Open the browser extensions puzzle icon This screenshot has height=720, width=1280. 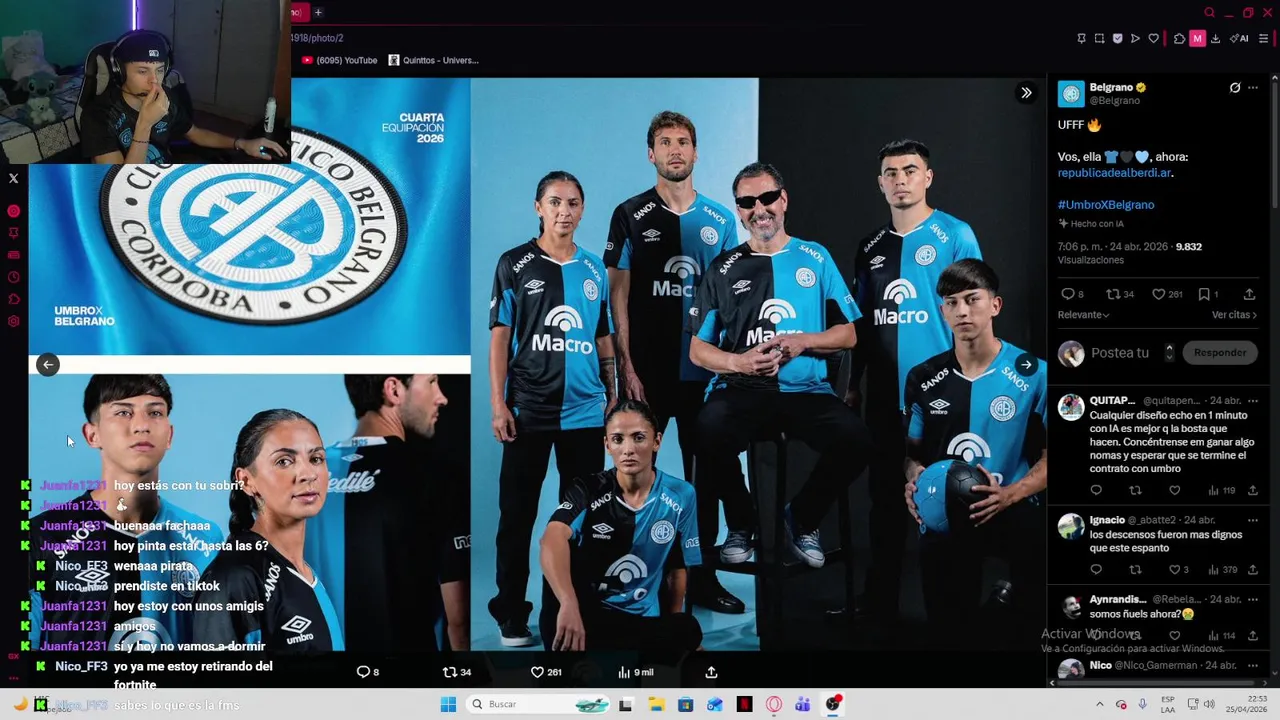tap(1179, 39)
